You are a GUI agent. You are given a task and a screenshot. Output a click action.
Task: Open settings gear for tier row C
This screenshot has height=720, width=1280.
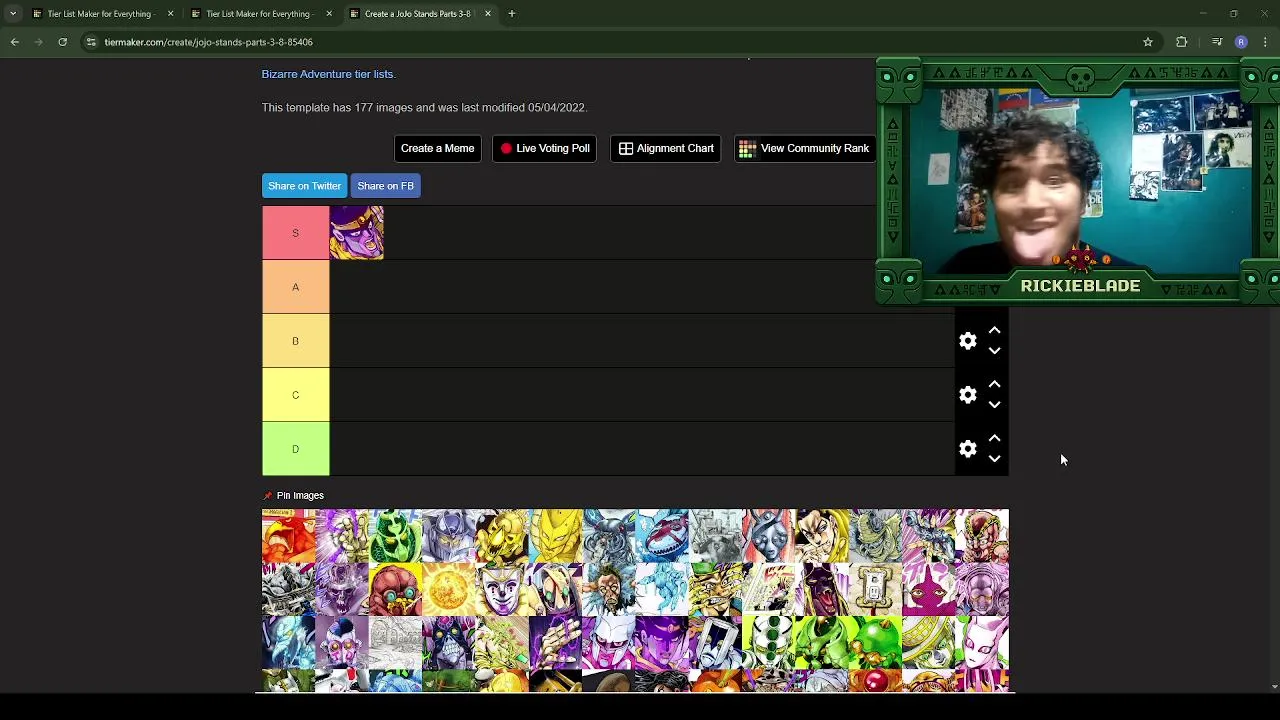point(967,395)
